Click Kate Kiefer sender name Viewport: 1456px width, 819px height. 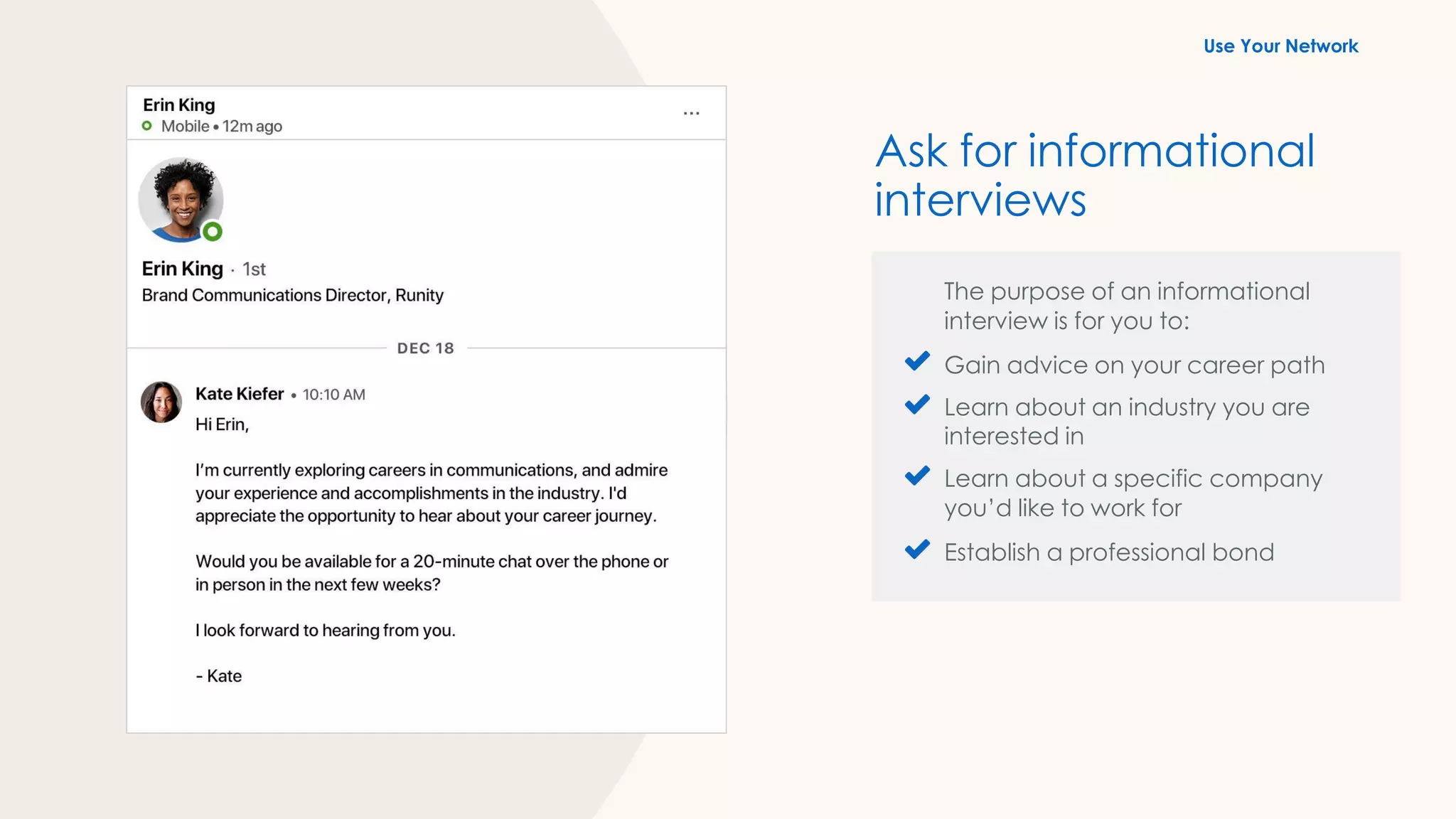point(240,394)
